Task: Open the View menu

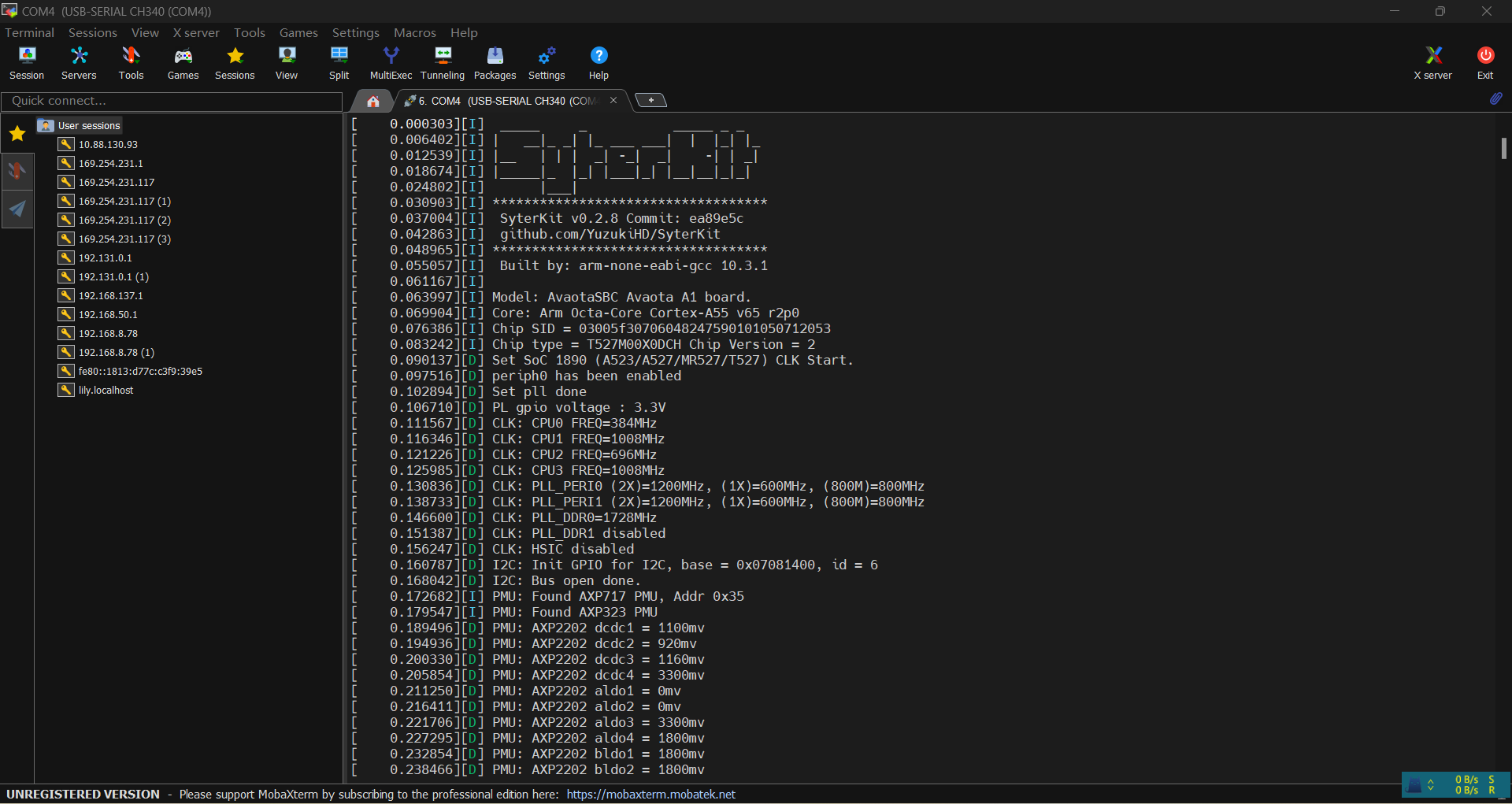Action: (x=145, y=32)
